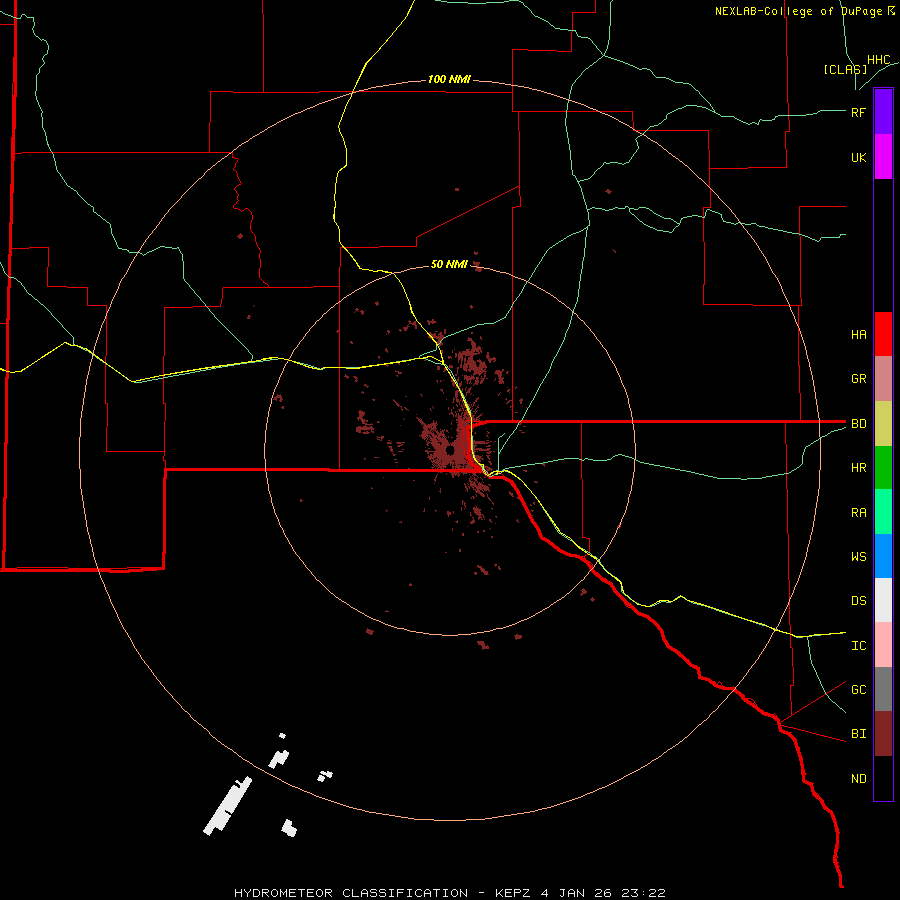Click the [CLAS] units label
Screen dimensions: 900x900
point(845,69)
